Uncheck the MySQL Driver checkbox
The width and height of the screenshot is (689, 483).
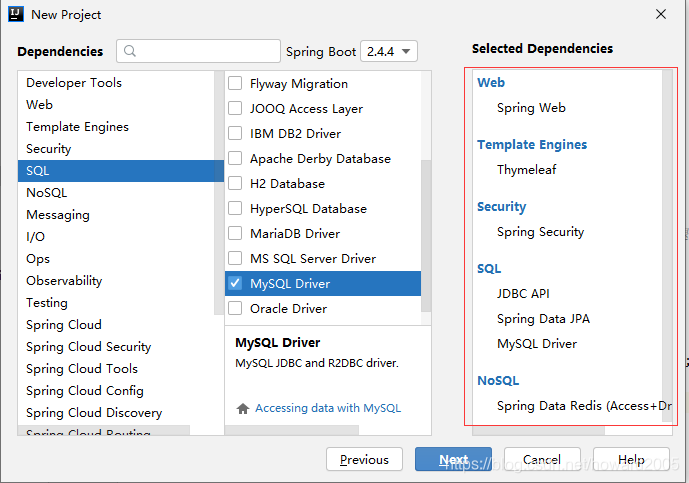(x=235, y=283)
